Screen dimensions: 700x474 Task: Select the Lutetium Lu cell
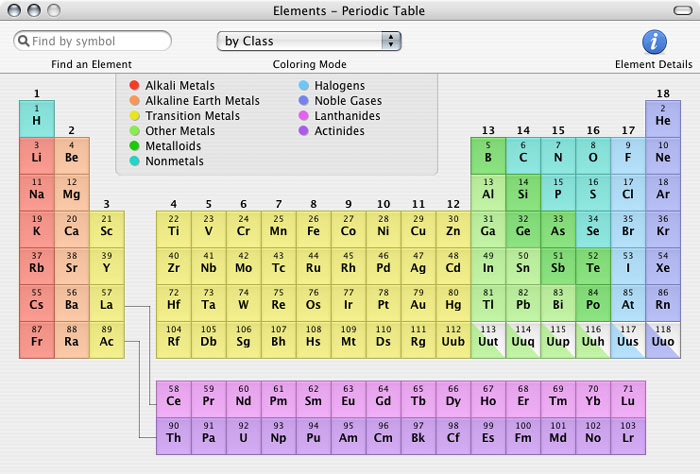[628, 399]
